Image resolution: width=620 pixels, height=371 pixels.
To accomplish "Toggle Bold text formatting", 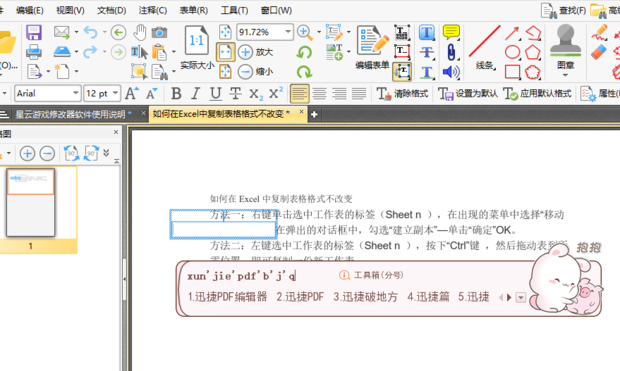I will click(x=176, y=94).
